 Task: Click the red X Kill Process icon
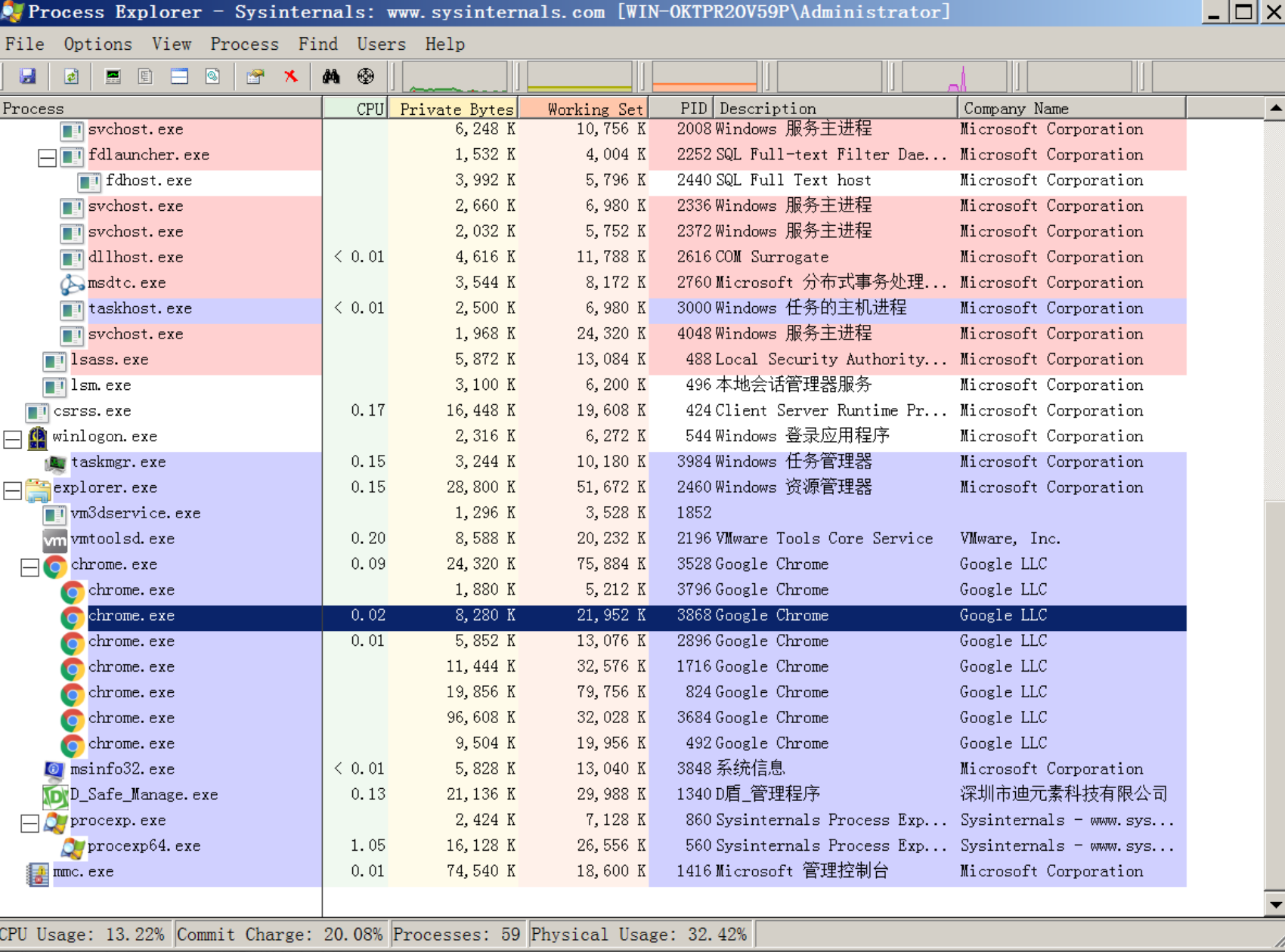coord(290,76)
